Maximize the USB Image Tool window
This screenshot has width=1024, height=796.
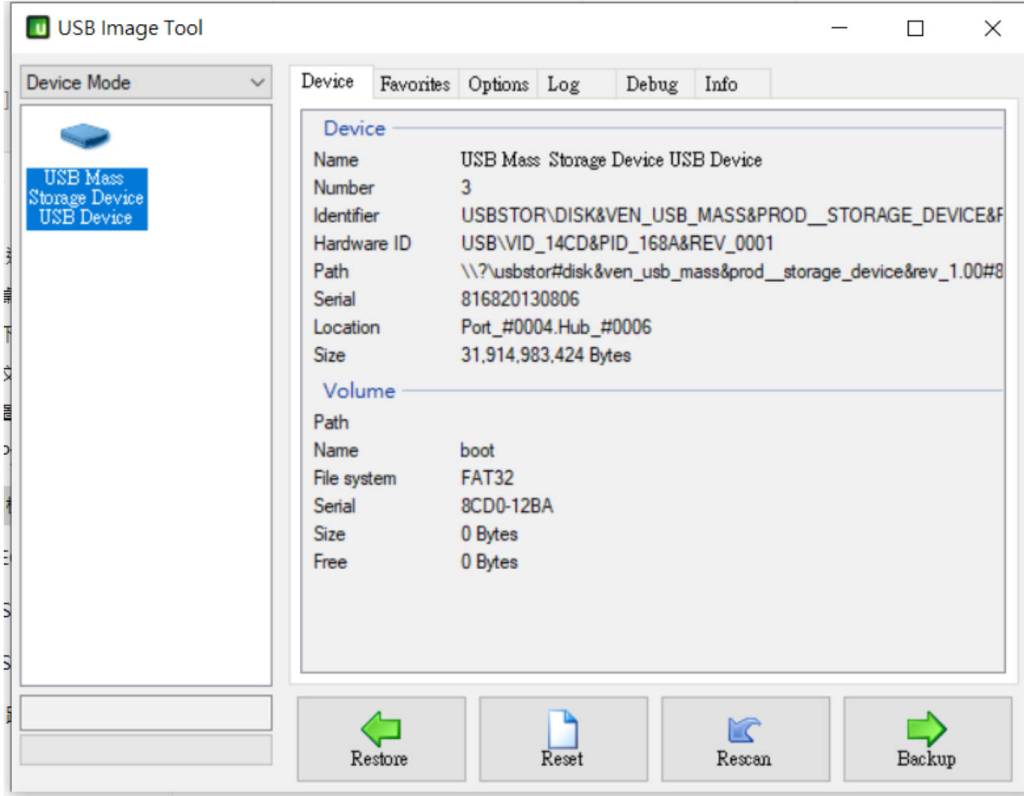tap(915, 29)
